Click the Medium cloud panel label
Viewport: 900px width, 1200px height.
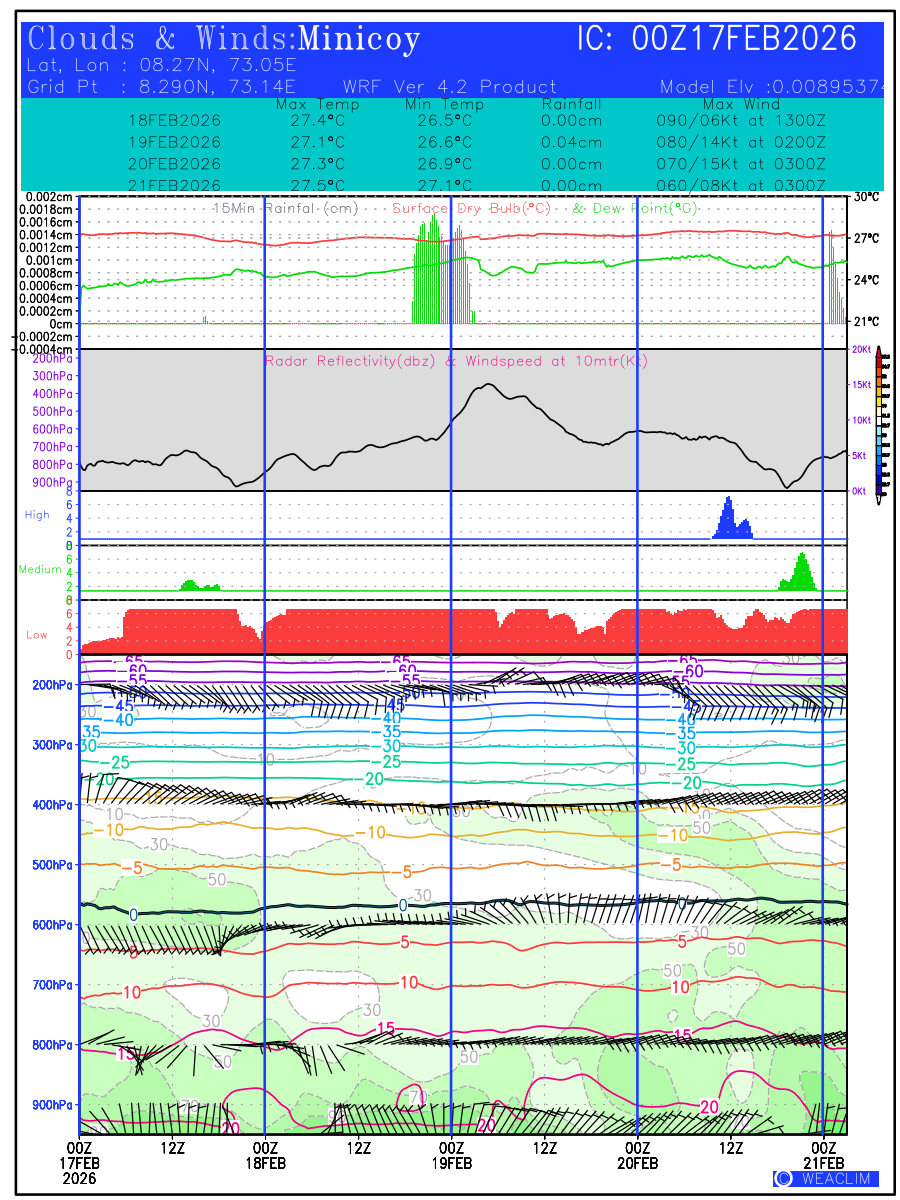[x=40, y=569]
